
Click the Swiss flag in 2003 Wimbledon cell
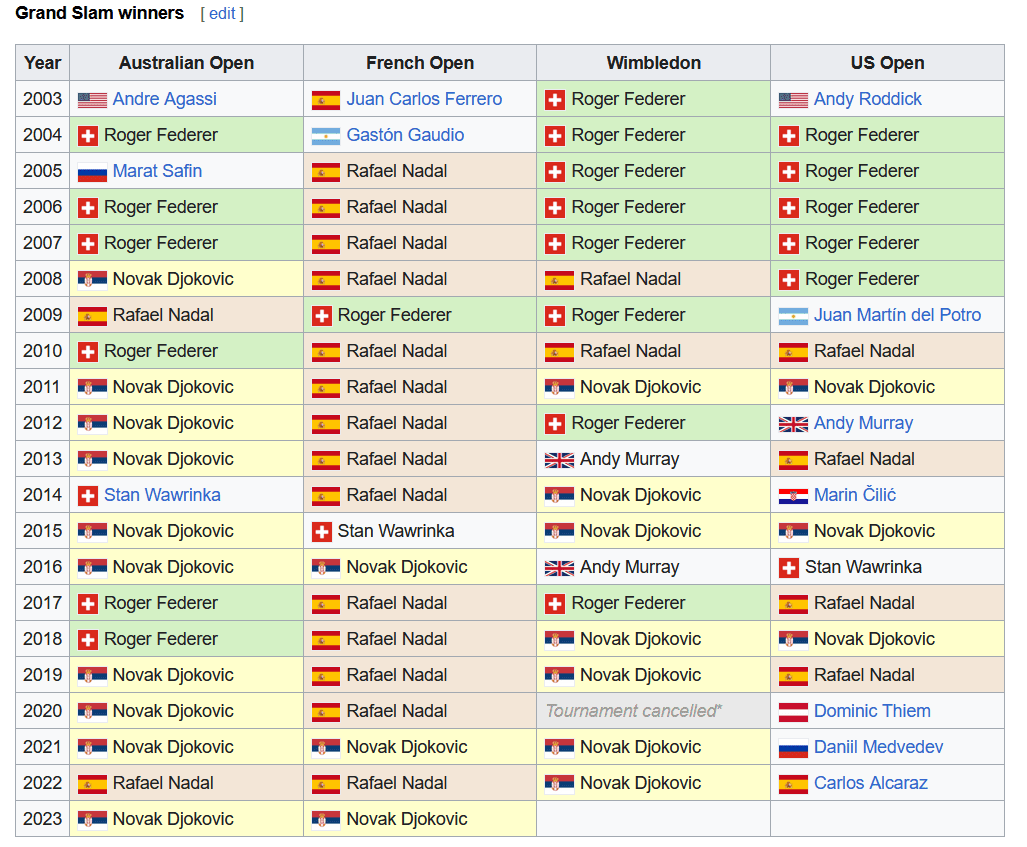(555, 100)
